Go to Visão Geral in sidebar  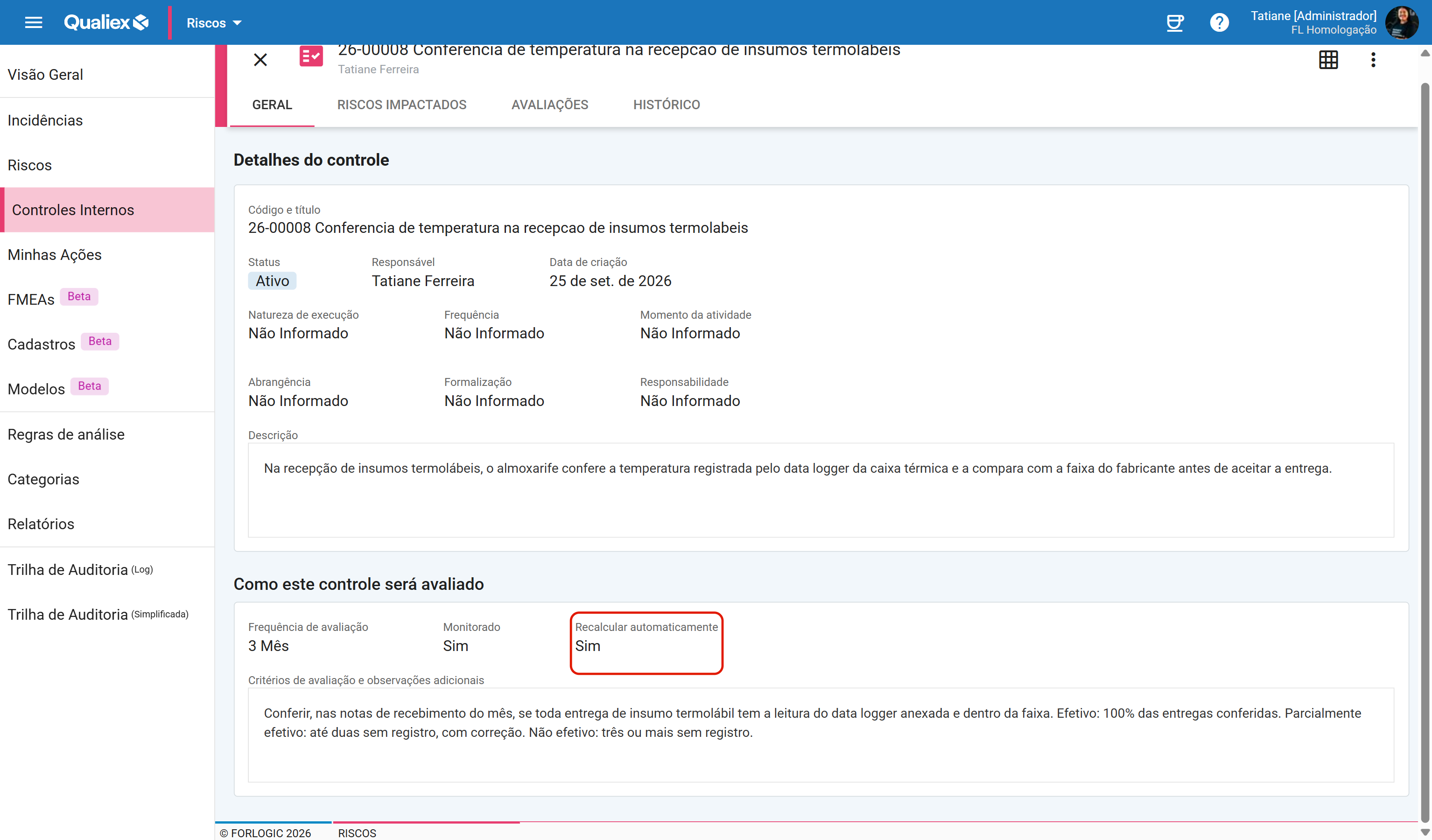tap(107, 75)
